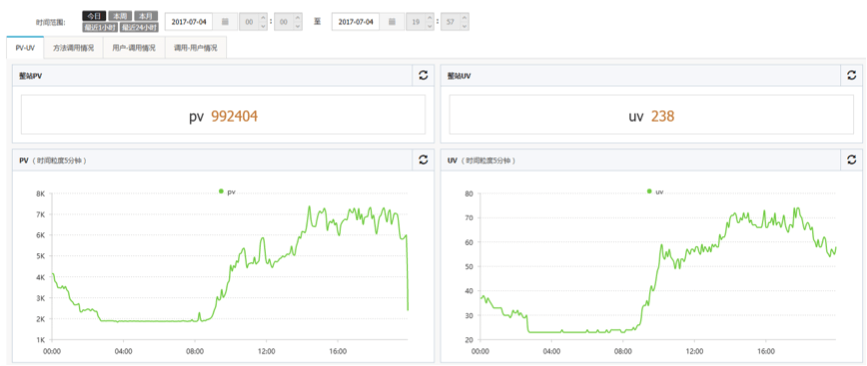Screen dimensions: 867x366
Task: Open the end date calendar picker
Action: point(391,22)
